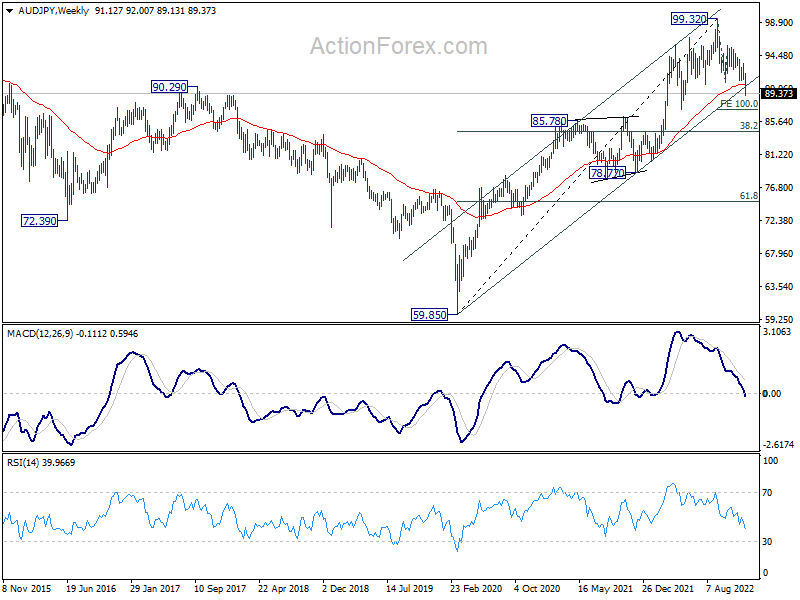Click the 10 Sep 2017 date label
The width and height of the screenshot is (800, 600).
pos(220,588)
